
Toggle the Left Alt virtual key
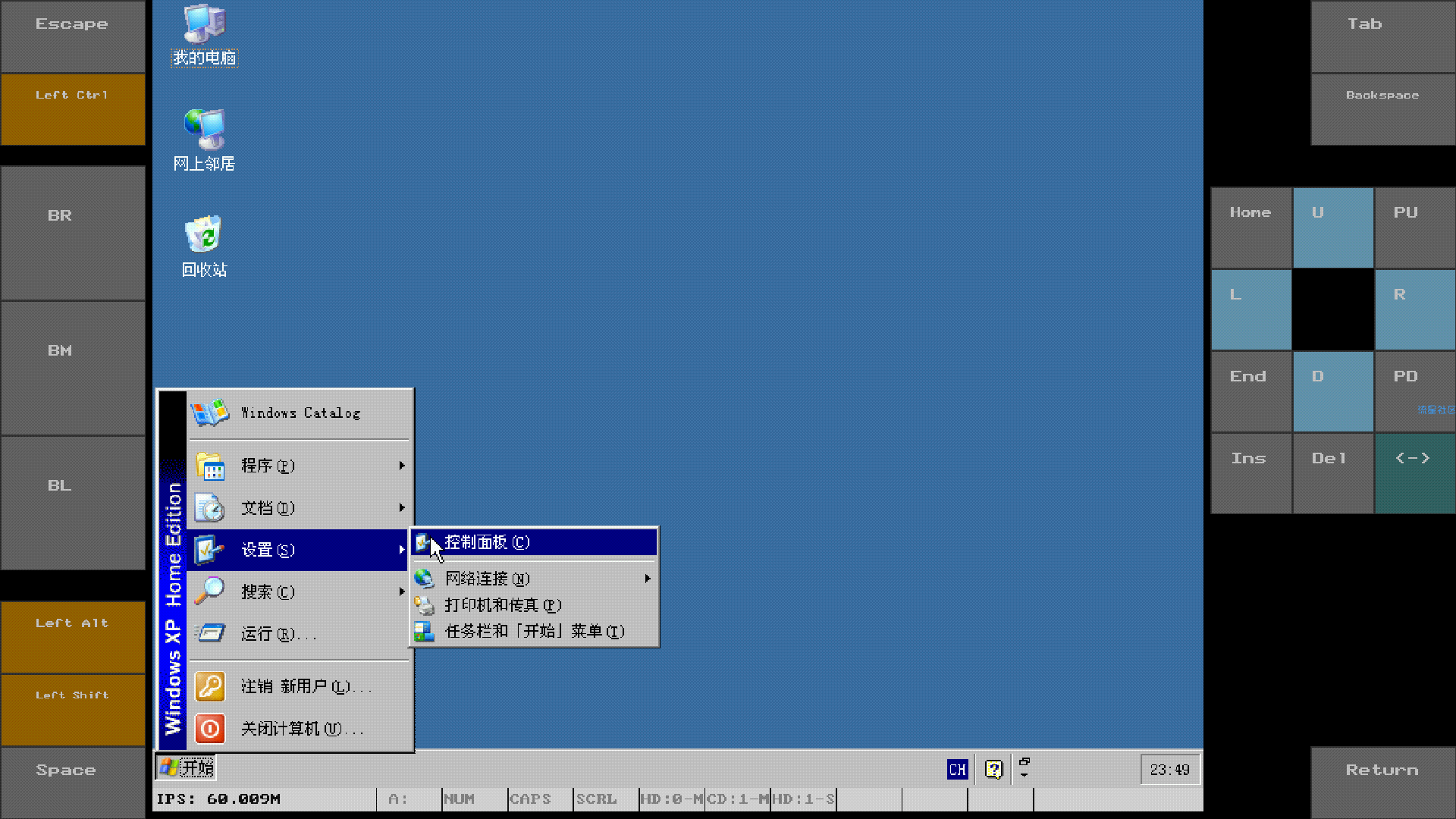[x=73, y=637]
